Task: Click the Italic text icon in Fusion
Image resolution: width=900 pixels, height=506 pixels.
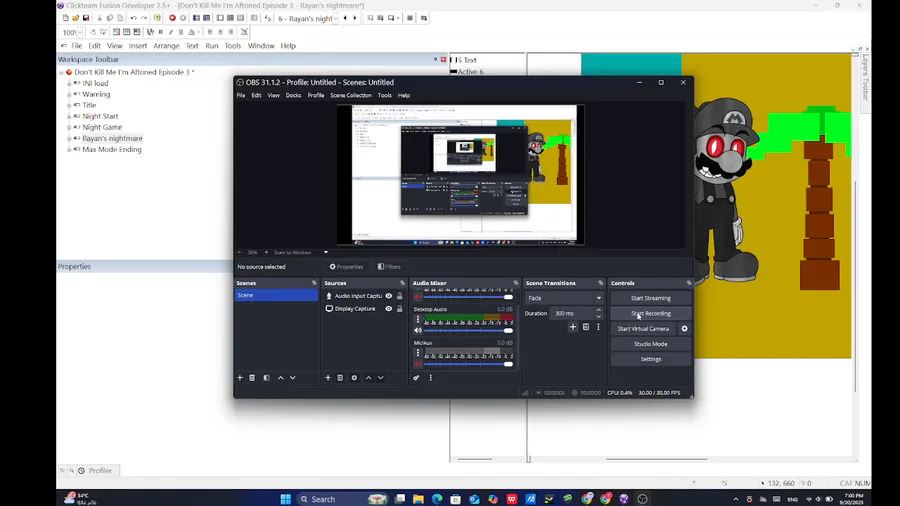Action: pos(170,32)
